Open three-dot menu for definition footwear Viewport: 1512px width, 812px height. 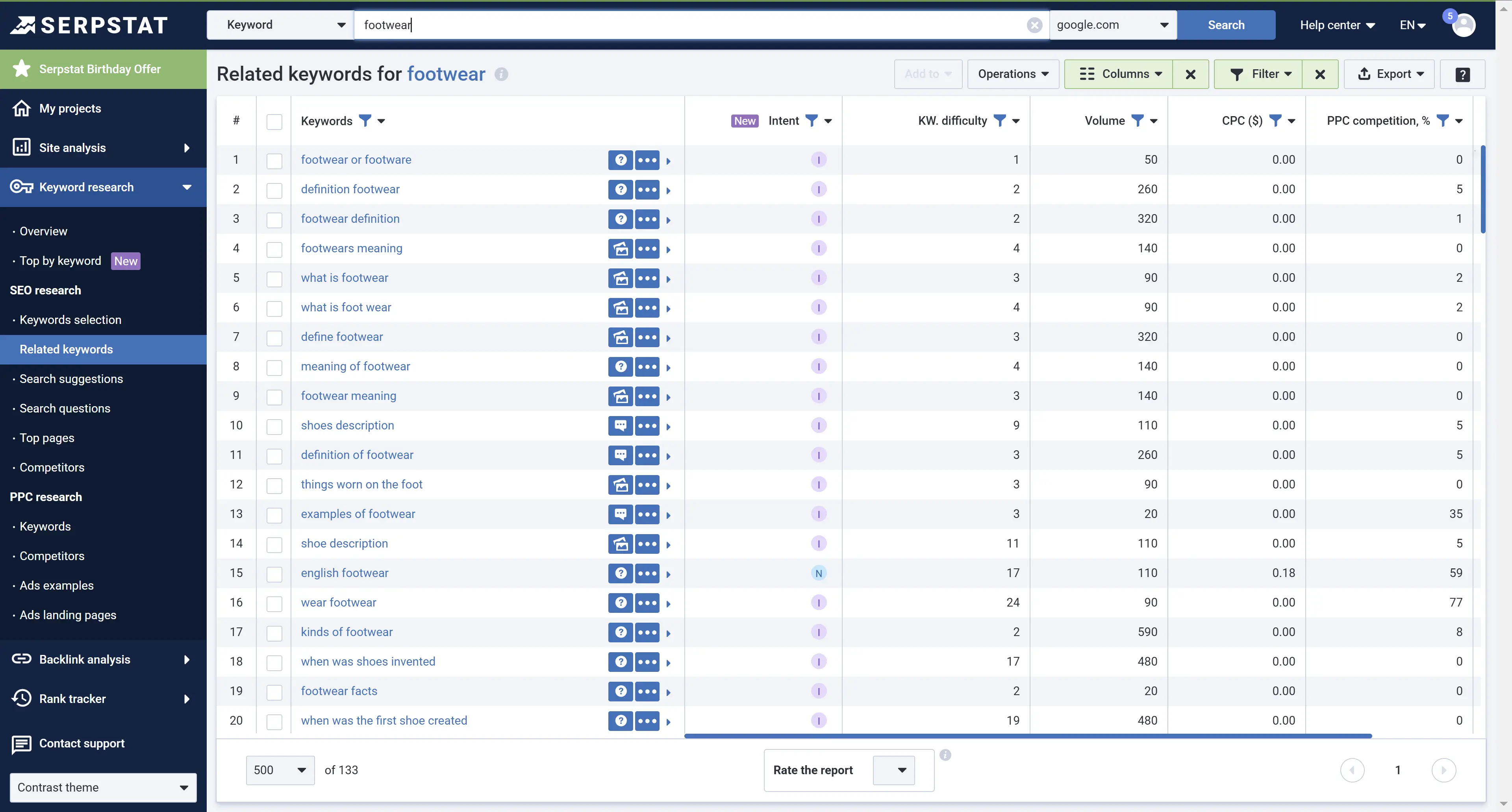[647, 189]
